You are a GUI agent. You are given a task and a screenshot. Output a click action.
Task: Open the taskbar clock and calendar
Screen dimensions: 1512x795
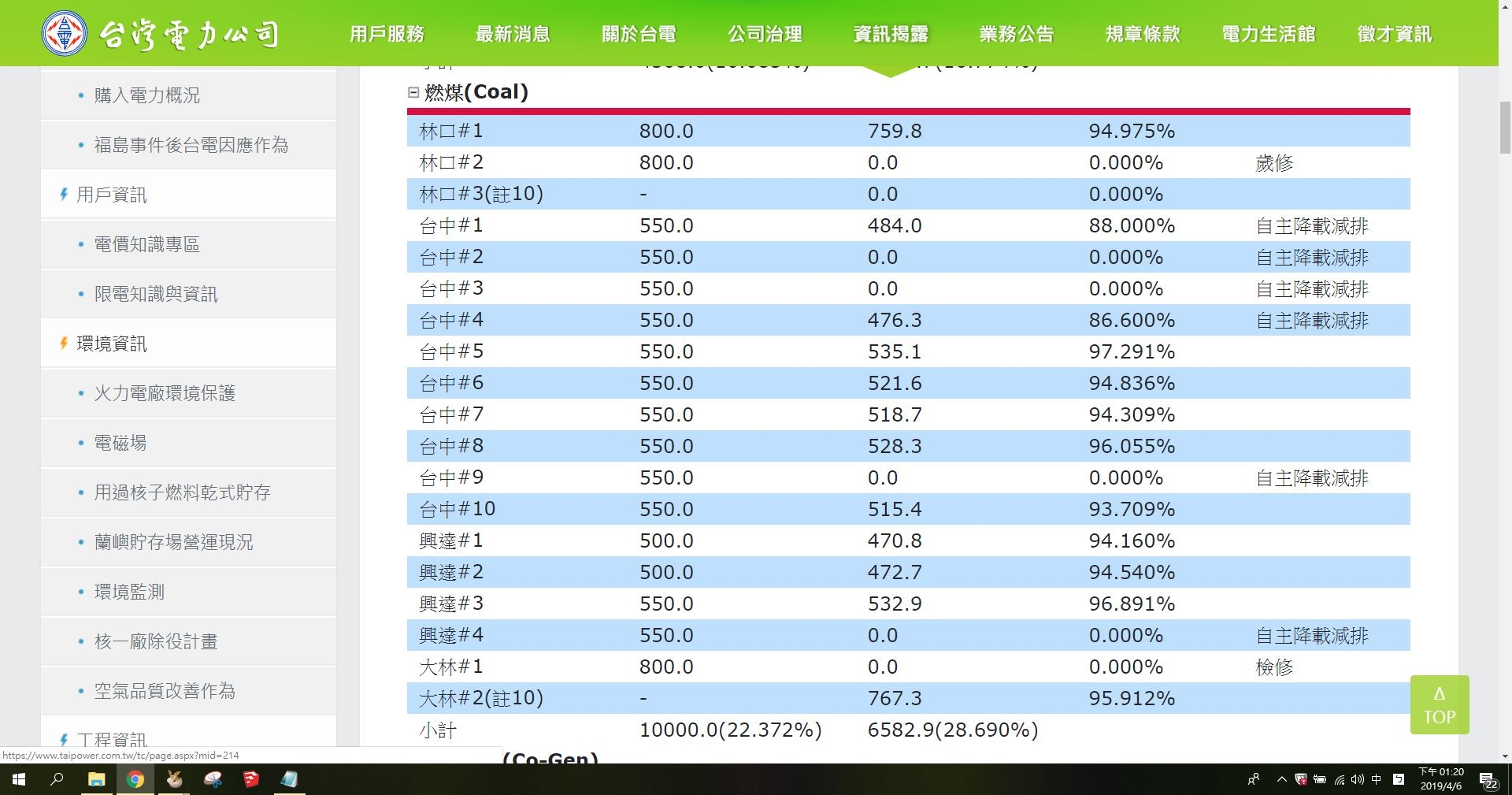(x=1441, y=779)
